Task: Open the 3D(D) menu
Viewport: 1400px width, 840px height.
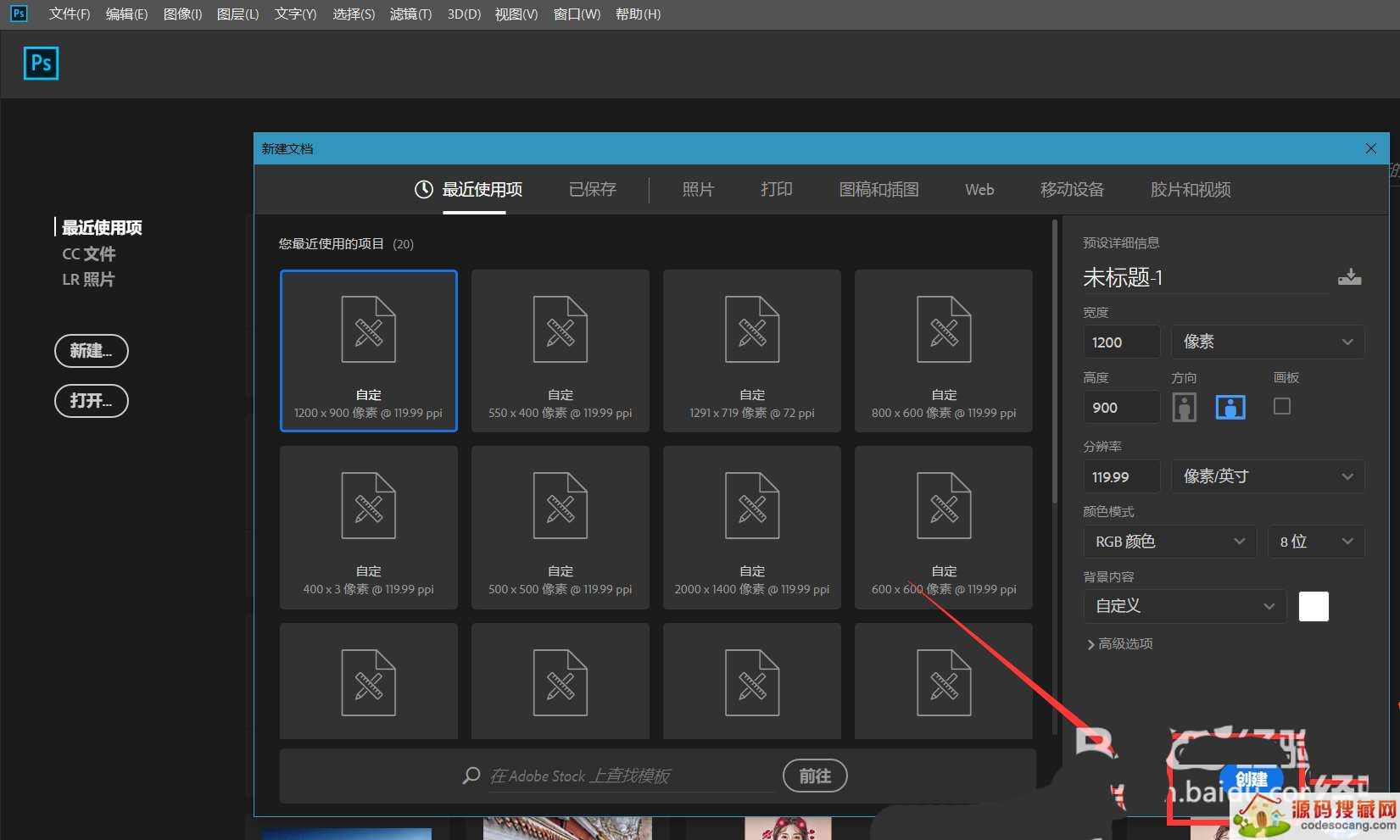Action: click(464, 14)
